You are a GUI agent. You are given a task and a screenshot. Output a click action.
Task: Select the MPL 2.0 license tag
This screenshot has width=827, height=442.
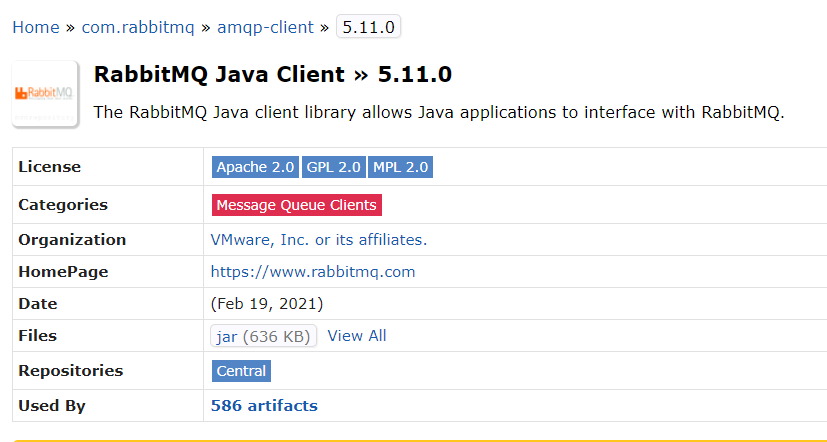(x=400, y=167)
